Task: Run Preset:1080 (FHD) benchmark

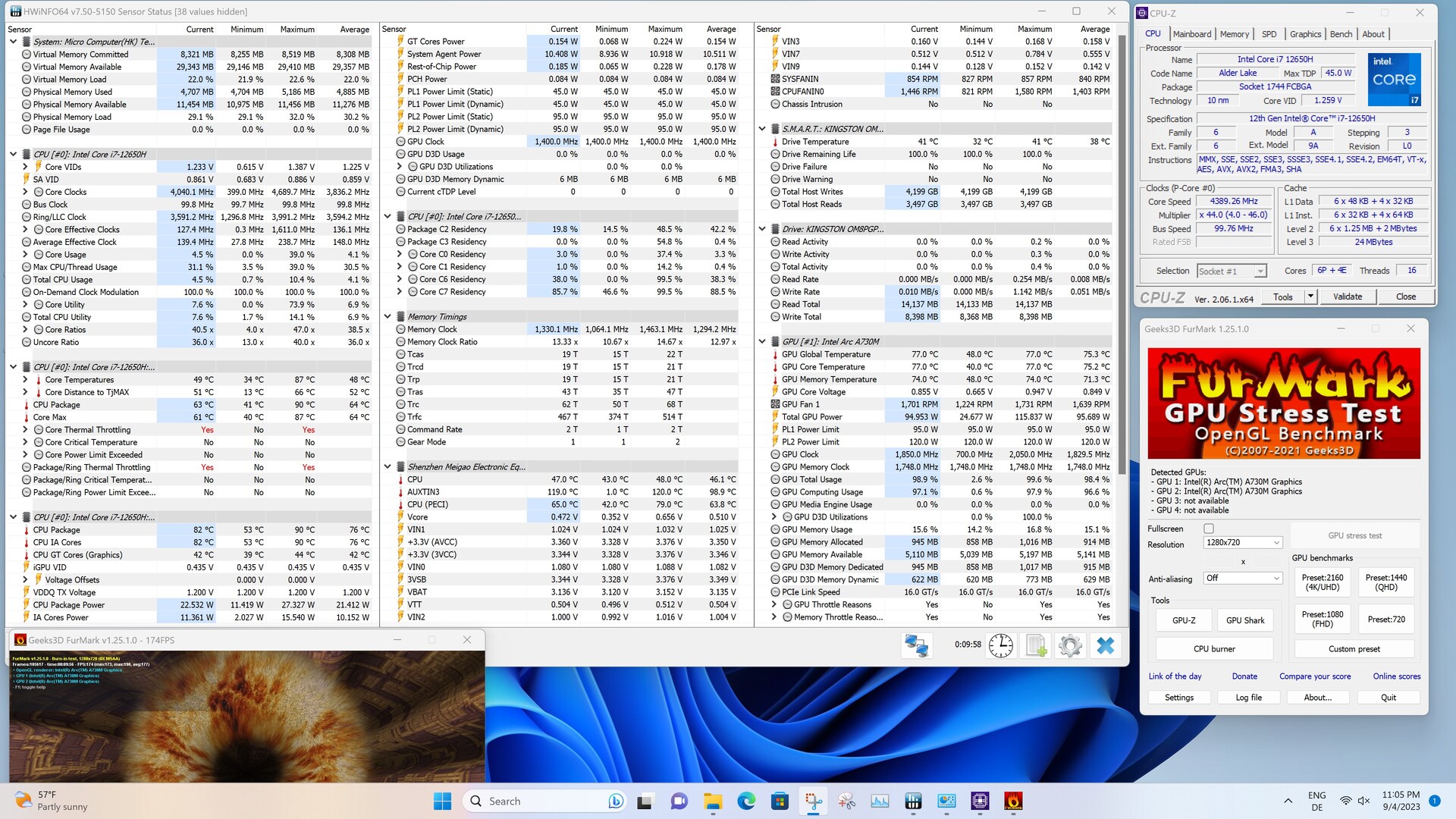Action: (x=1322, y=619)
